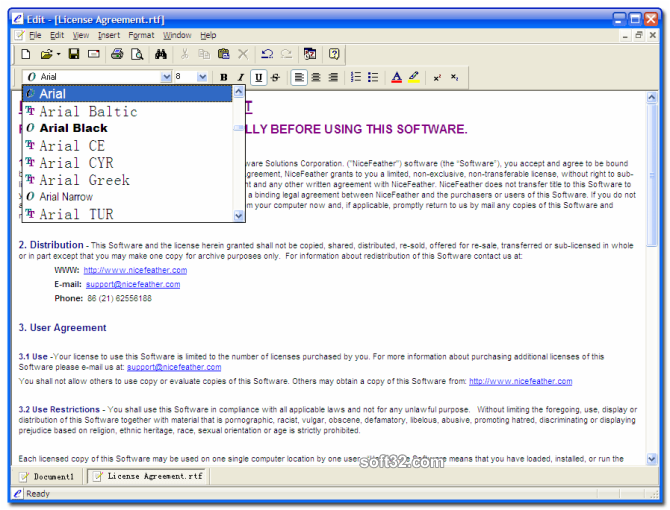The height and width of the screenshot is (510, 670).
Task: Click font list scroll down arrow
Action: coord(238,216)
